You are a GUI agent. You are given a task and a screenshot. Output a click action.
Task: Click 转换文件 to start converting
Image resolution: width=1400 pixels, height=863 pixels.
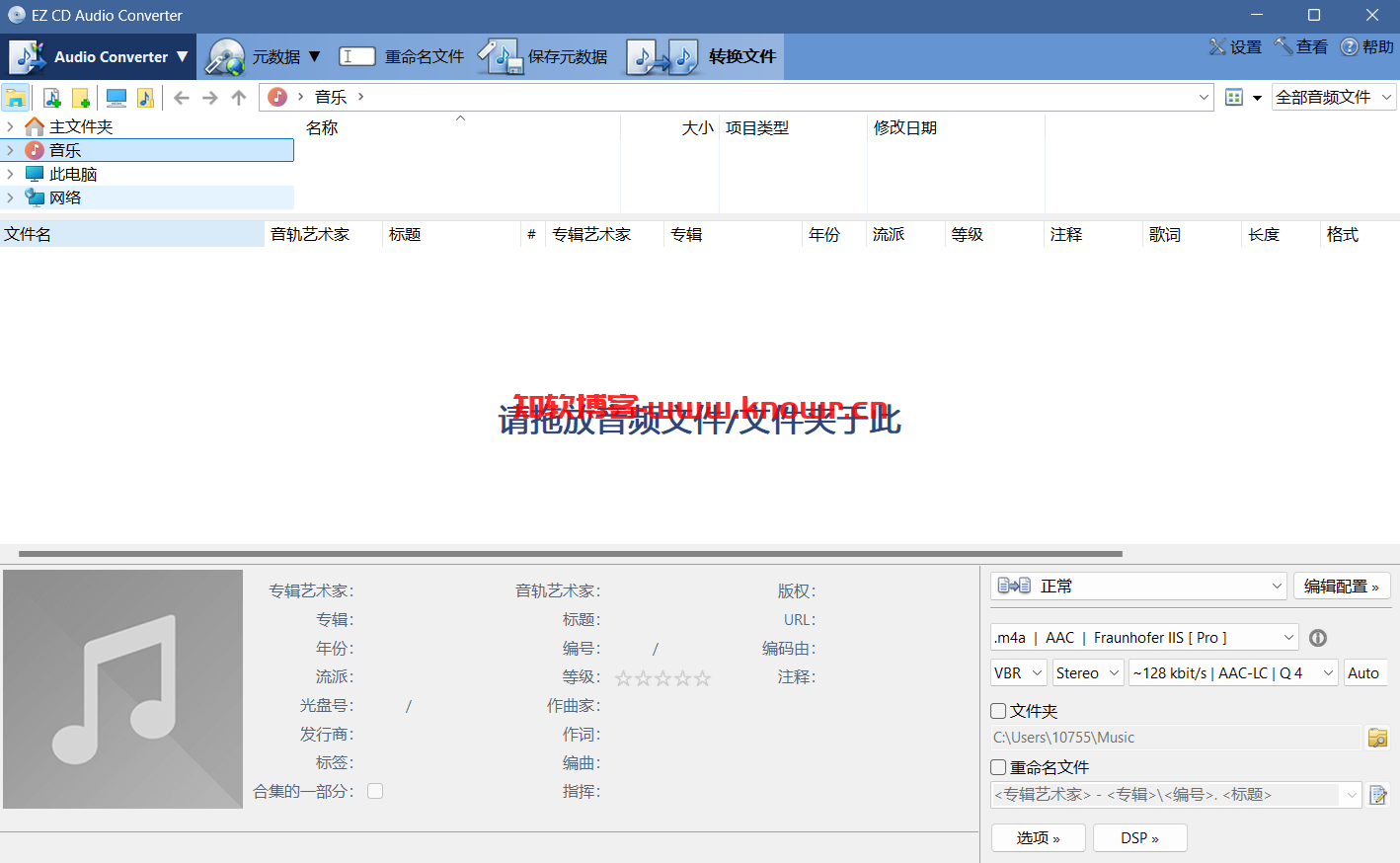pyautogui.click(x=702, y=57)
